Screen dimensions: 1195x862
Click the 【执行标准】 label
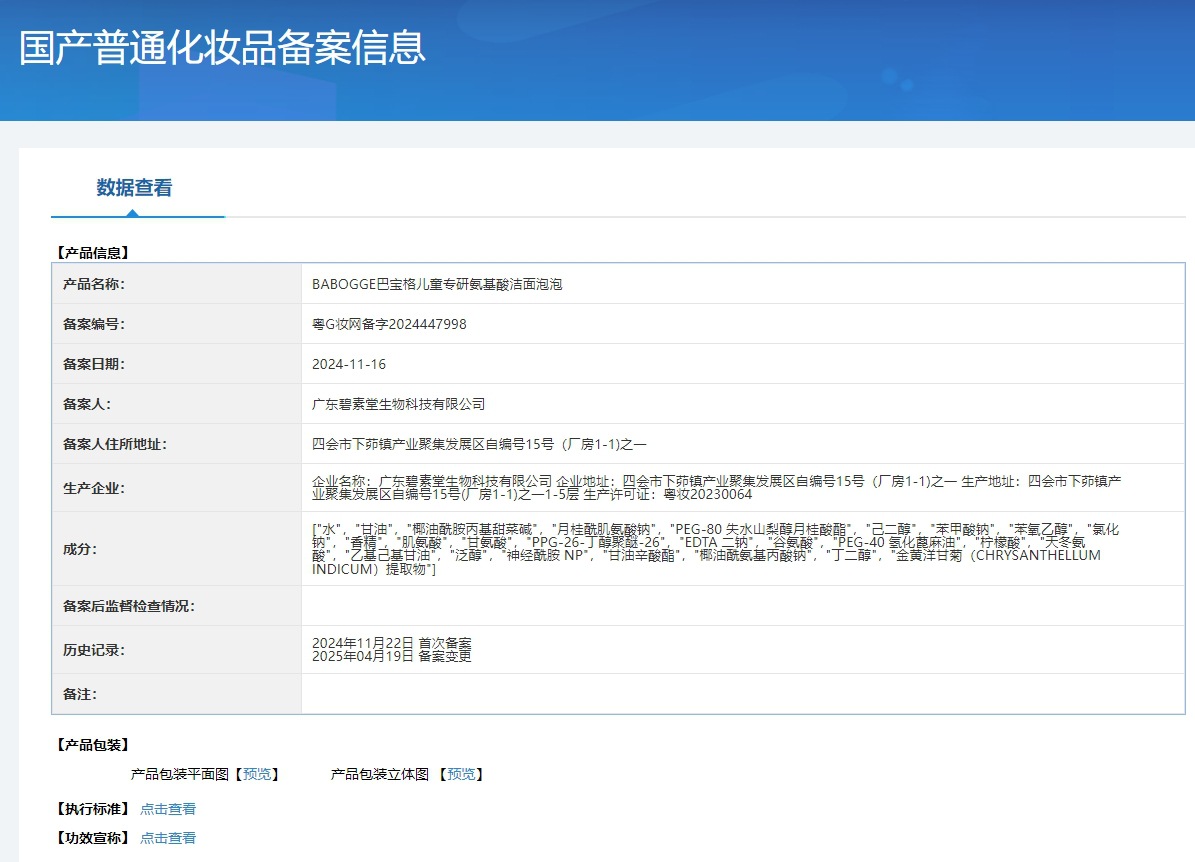[x=93, y=809]
